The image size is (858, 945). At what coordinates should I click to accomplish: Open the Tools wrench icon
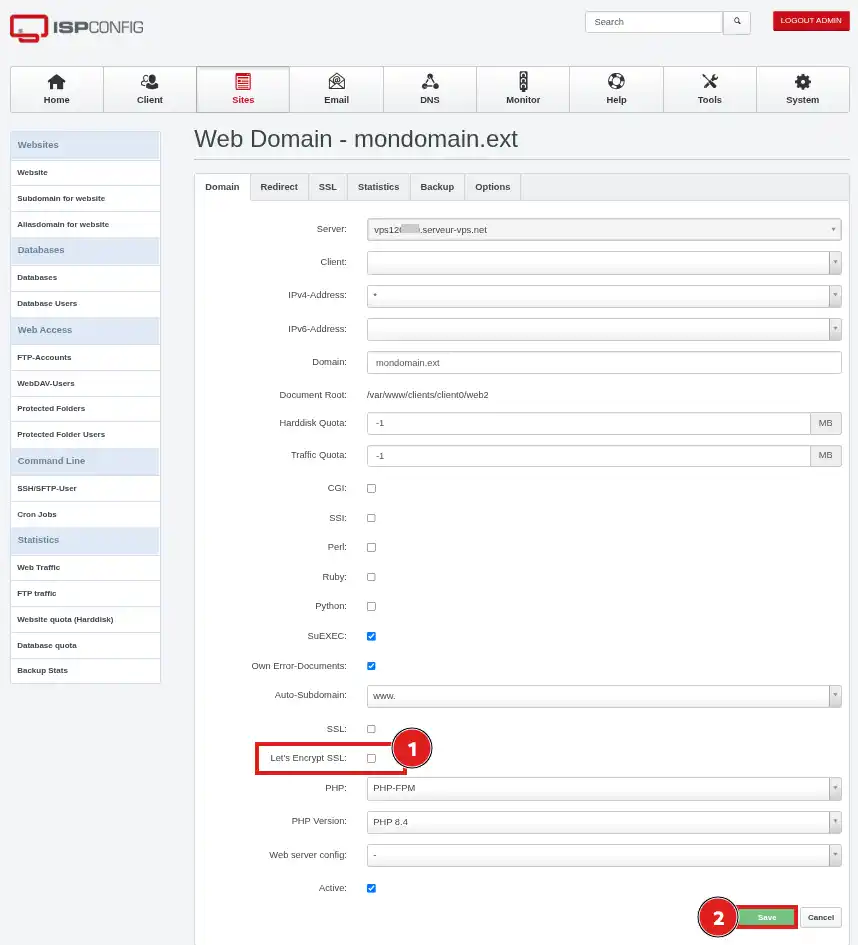pyautogui.click(x=710, y=81)
